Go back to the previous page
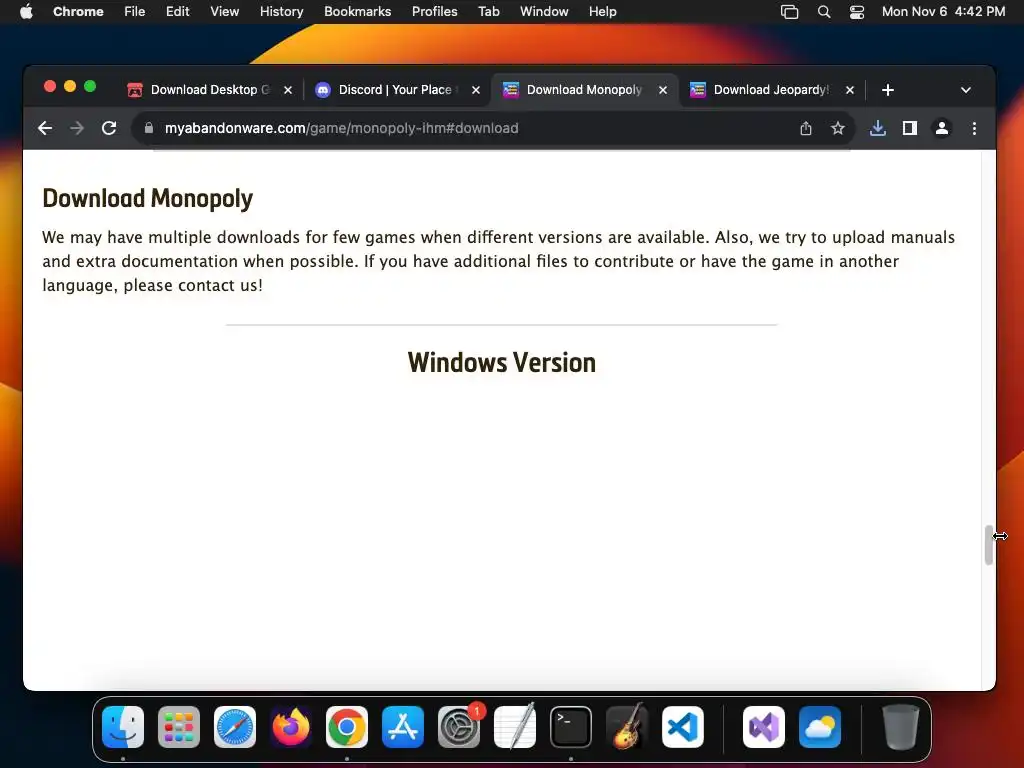 (x=44, y=128)
